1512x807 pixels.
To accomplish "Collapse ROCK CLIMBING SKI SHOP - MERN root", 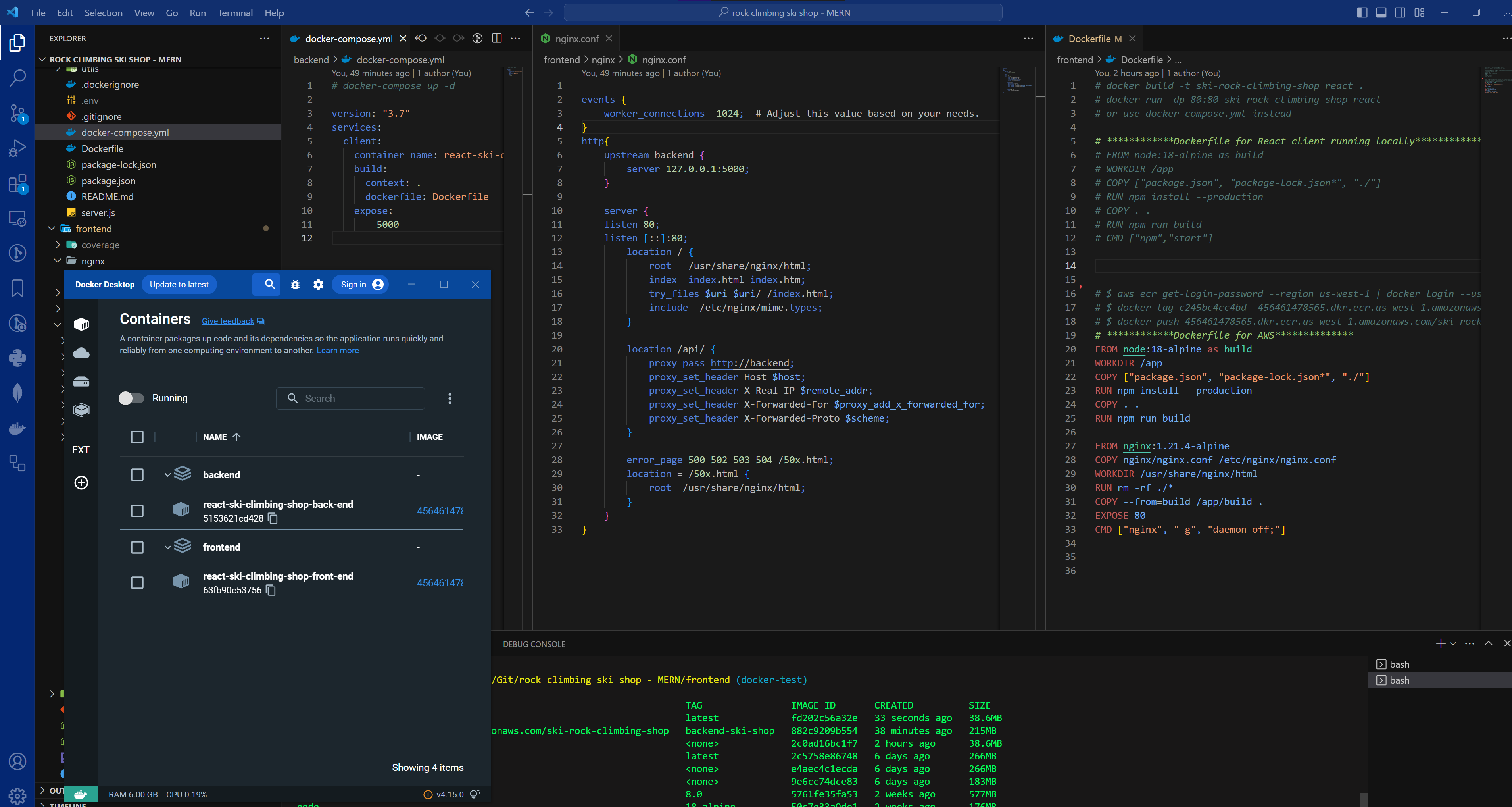I will click(x=42, y=59).
